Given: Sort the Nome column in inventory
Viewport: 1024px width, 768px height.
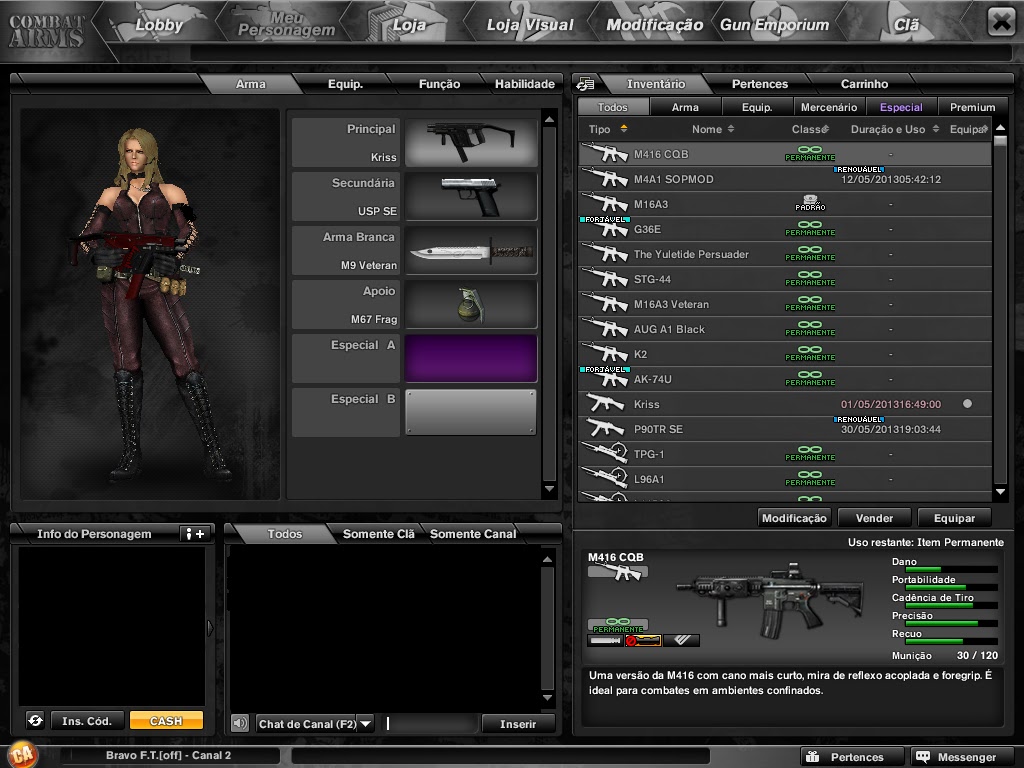Looking at the screenshot, I should tap(733, 128).
